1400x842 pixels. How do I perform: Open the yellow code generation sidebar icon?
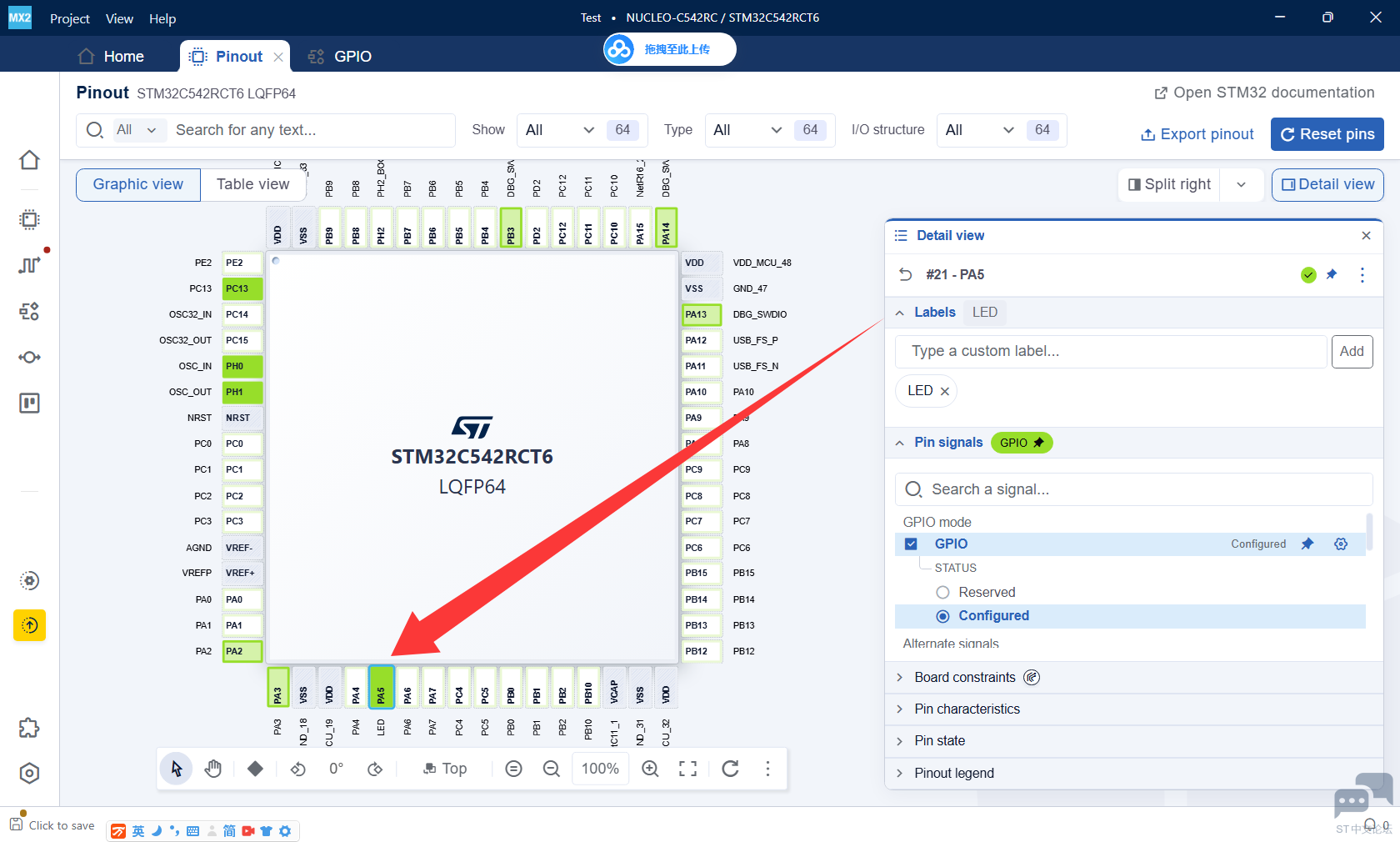[29, 625]
